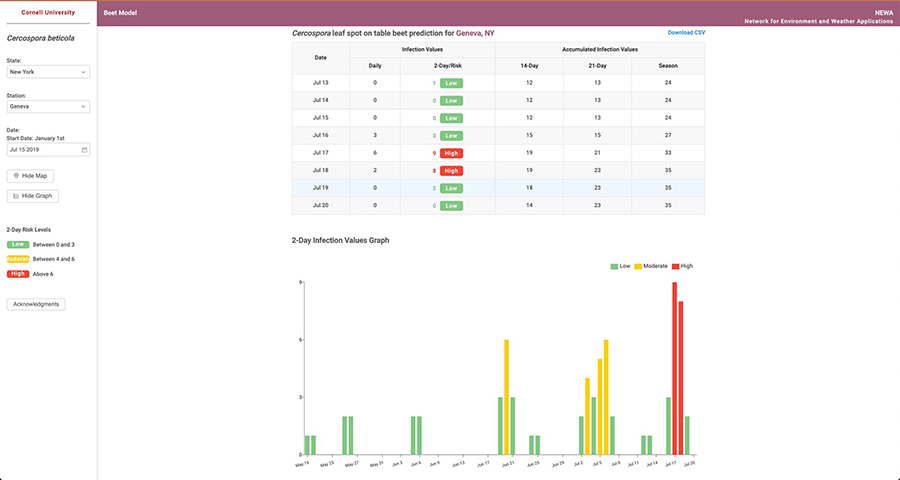This screenshot has width=900, height=480.
Task: Open the Station dropdown showing Geneva
Action: click(48, 106)
